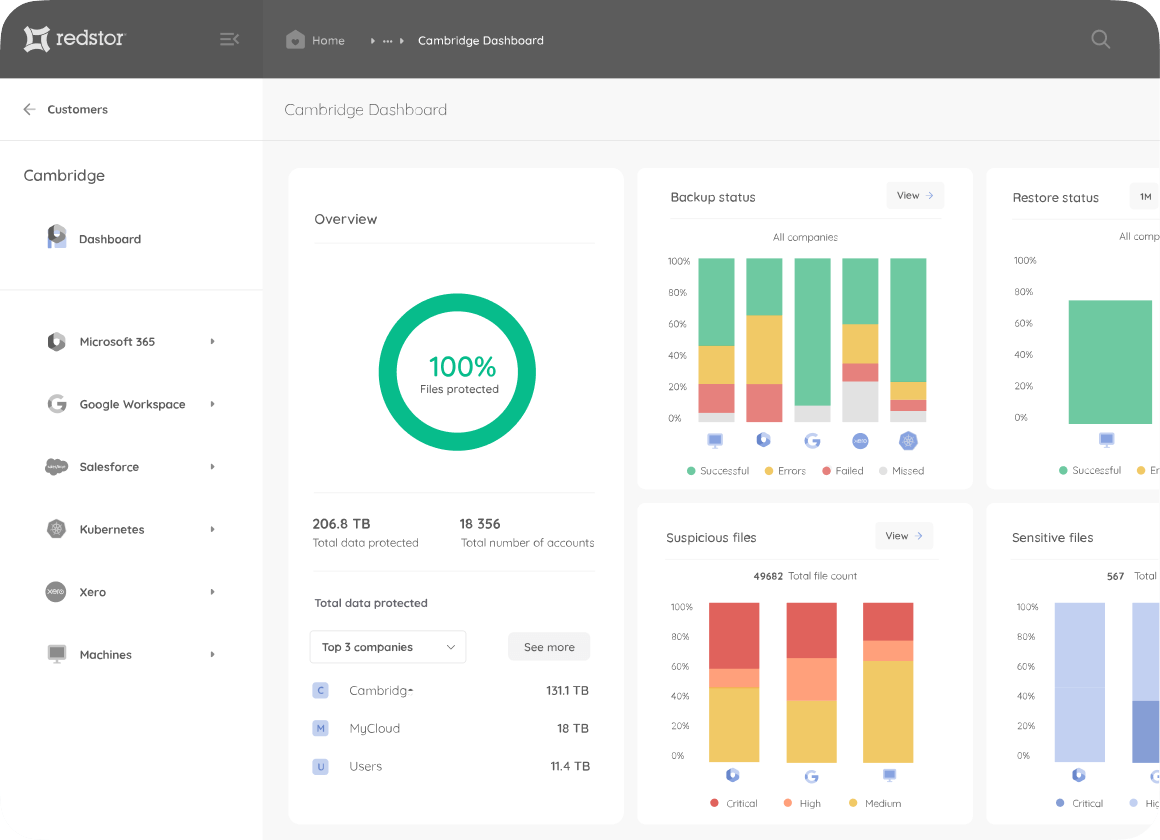1160x840 pixels.
Task: Expand the Microsoft 365 sidebar chevron
Action: click(x=211, y=341)
